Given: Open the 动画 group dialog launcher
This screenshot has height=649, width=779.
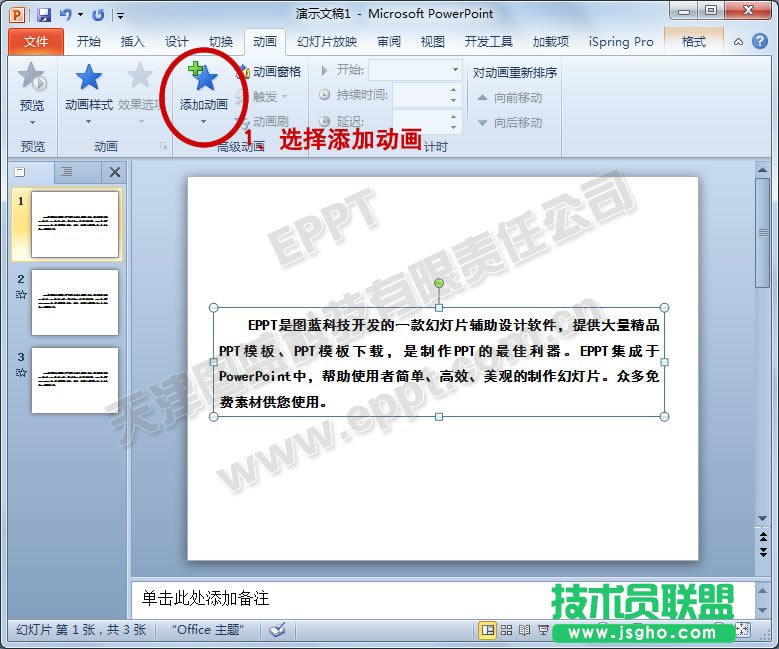Looking at the screenshot, I should click(163, 146).
